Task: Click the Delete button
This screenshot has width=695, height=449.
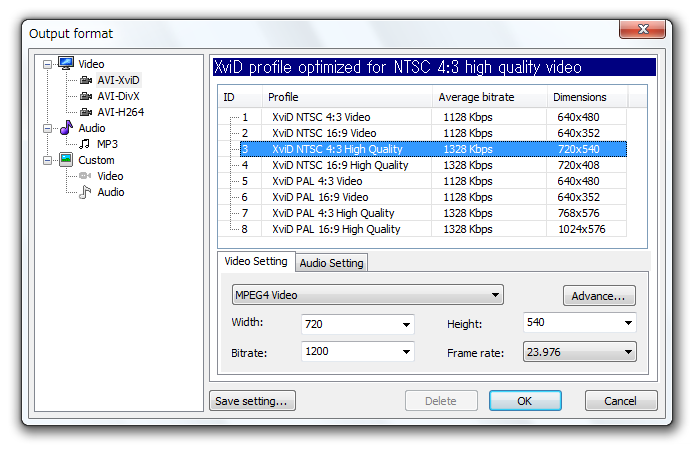Action: coord(441,401)
